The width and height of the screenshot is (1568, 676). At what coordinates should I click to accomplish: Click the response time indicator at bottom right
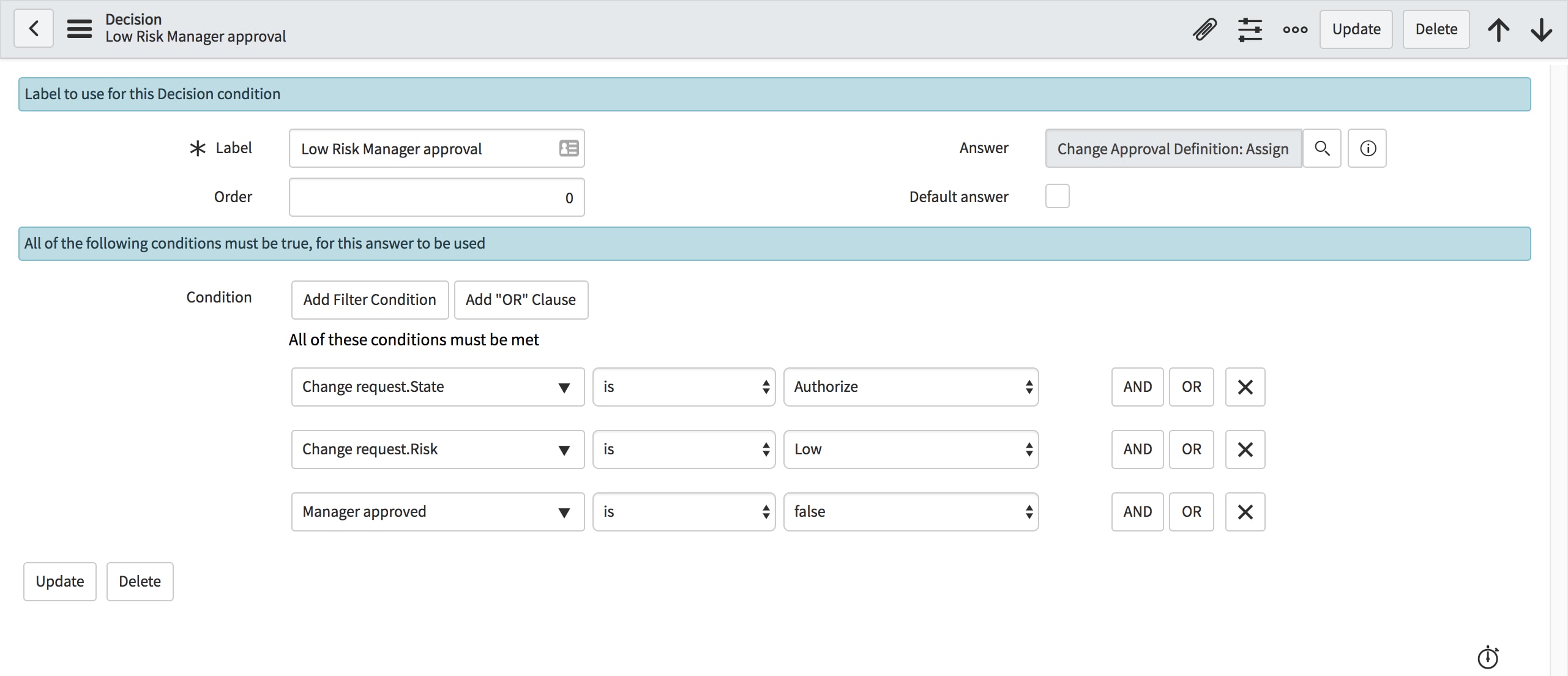click(1488, 657)
